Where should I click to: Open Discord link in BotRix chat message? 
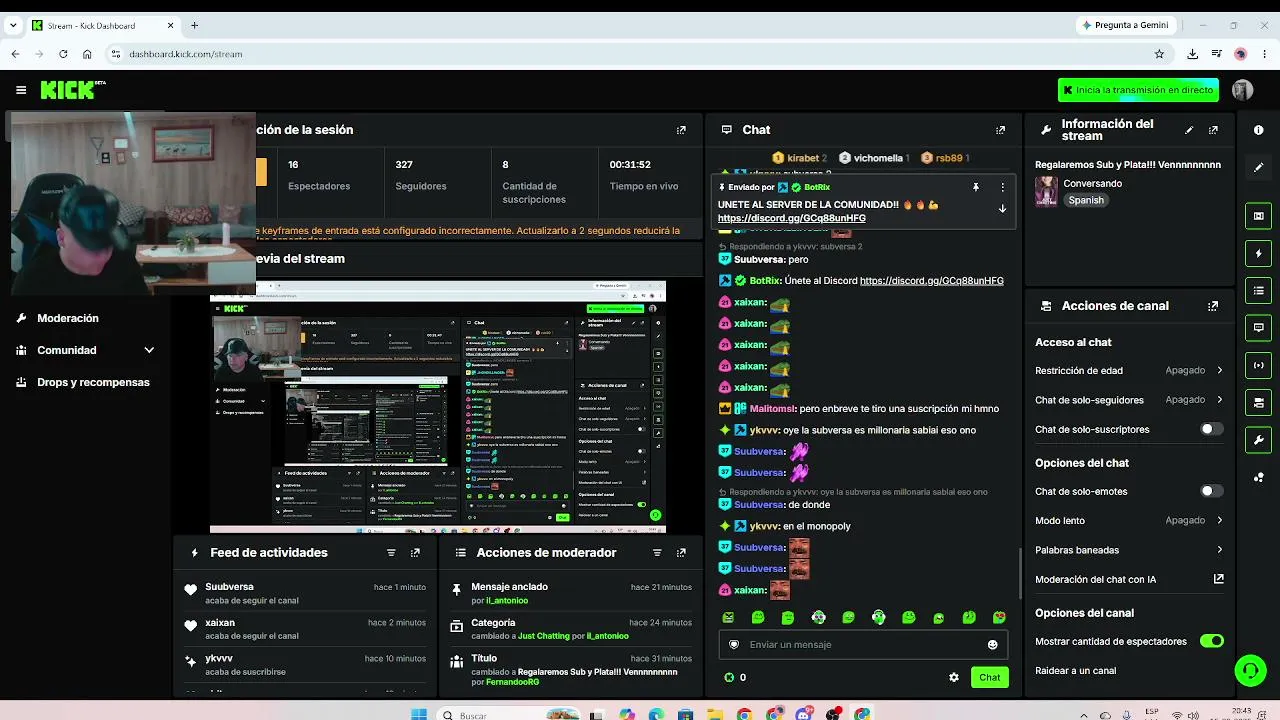(932, 281)
